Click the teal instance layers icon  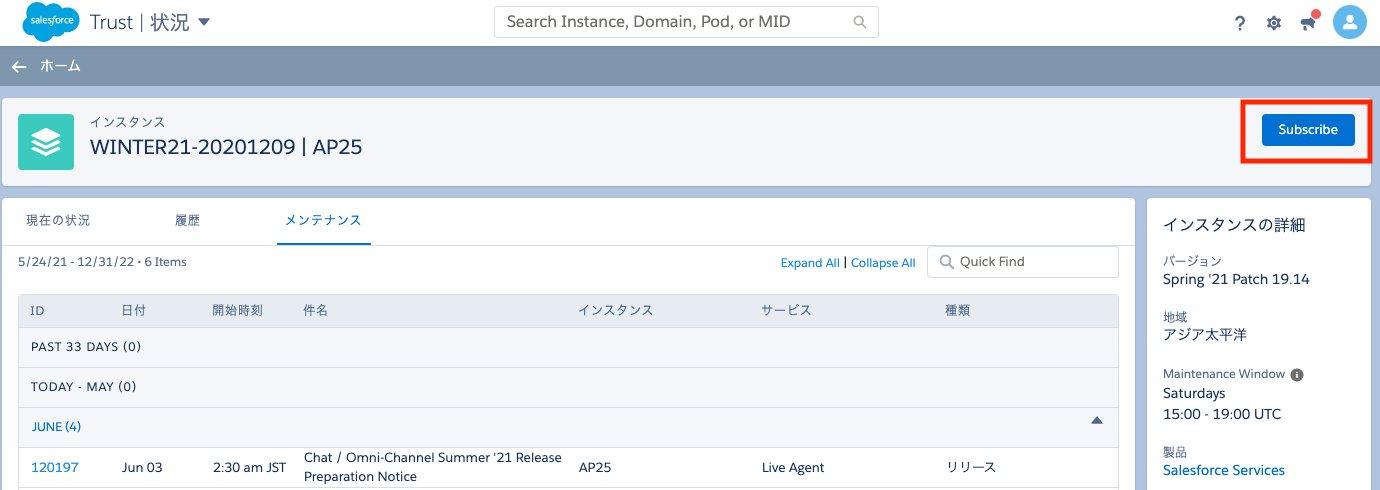click(x=46, y=142)
